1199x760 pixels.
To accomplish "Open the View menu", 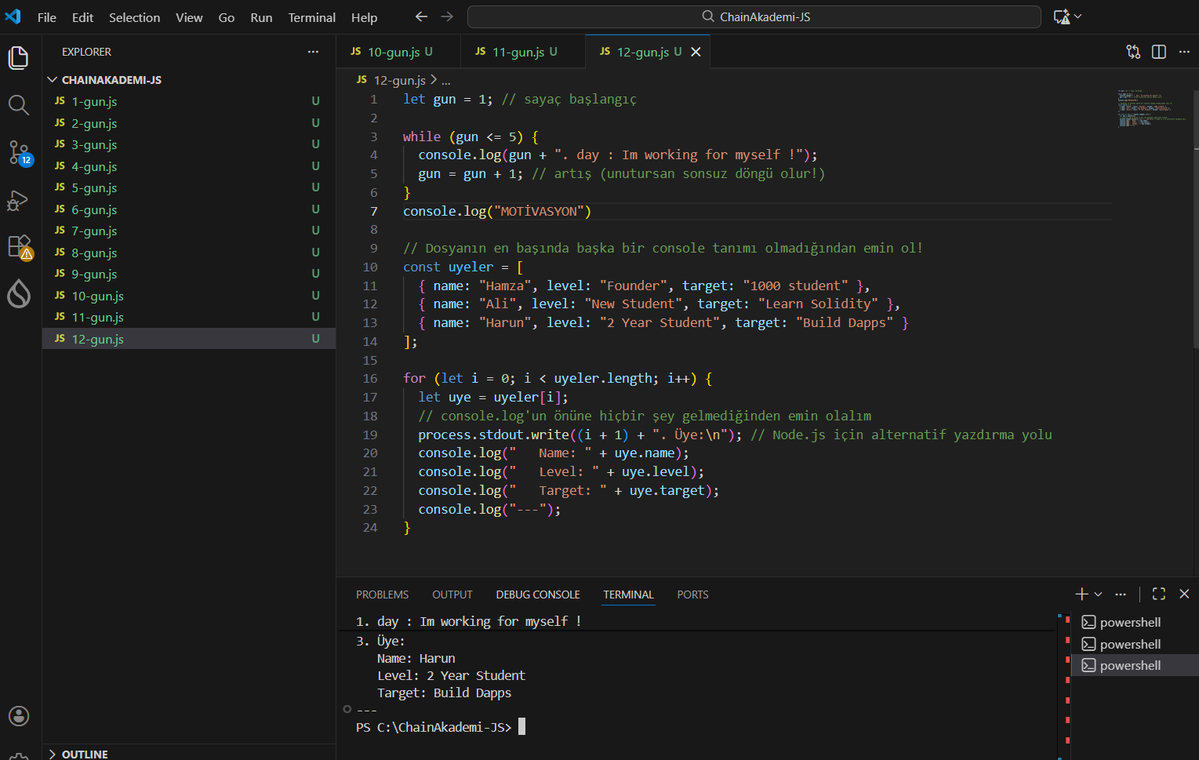I will coord(189,17).
